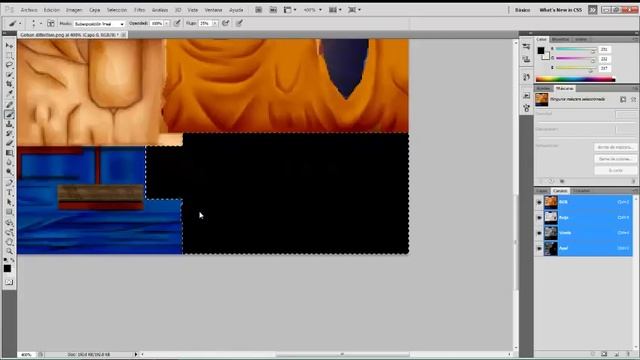
Task: Select the Crop tool
Action: click(x=9, y=84)
